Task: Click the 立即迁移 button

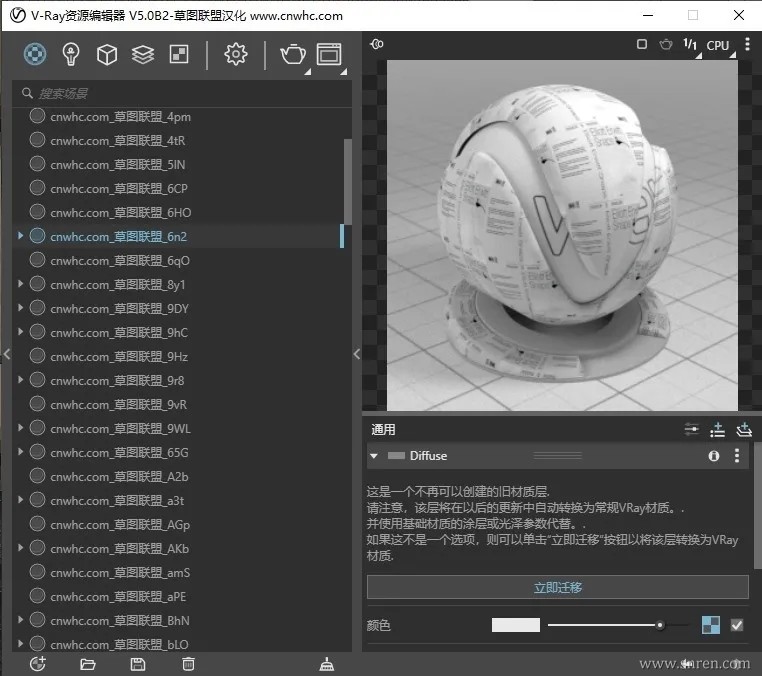Action: (557, 587)
